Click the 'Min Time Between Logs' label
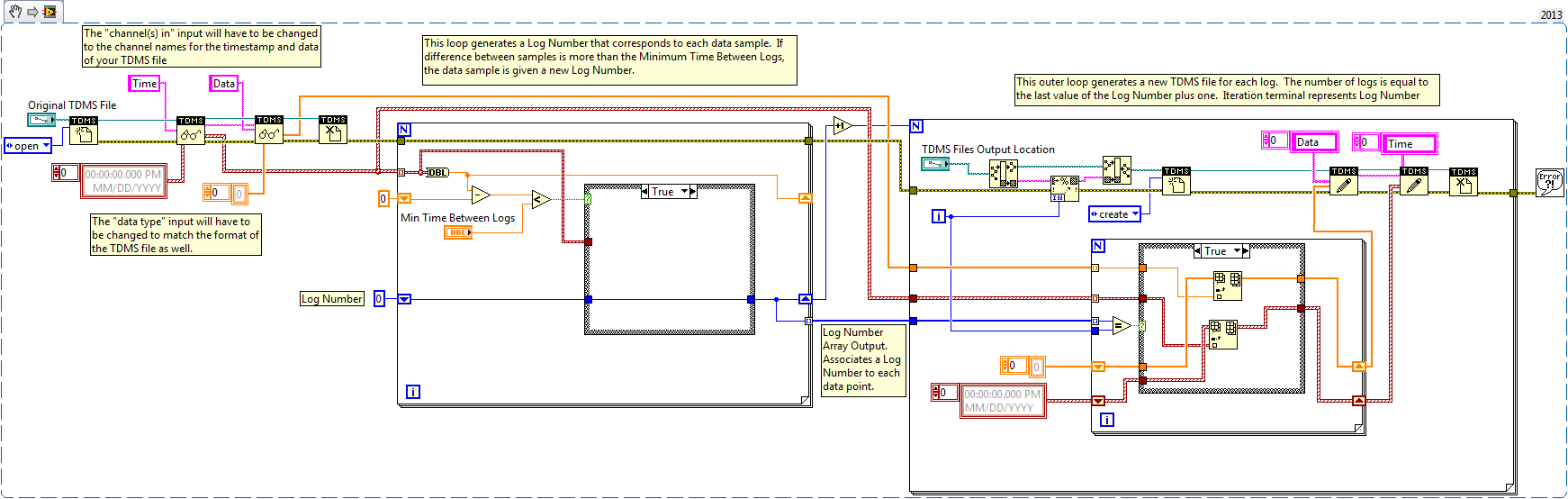 click(x=458, y=218)
